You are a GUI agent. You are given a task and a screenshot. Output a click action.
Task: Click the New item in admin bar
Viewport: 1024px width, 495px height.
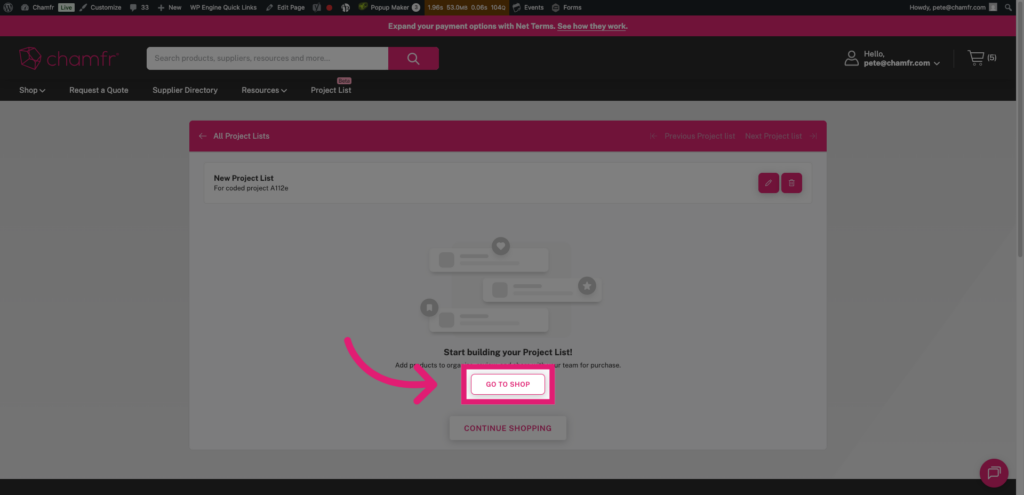point(169,7)
